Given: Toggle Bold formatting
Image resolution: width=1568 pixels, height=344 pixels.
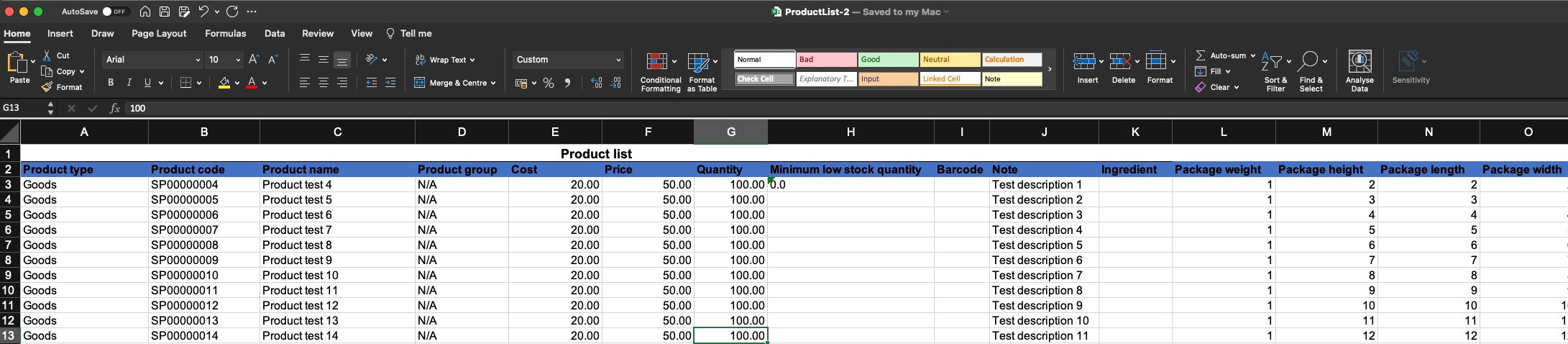Looking at the screenshot, I should pos(111,83).
